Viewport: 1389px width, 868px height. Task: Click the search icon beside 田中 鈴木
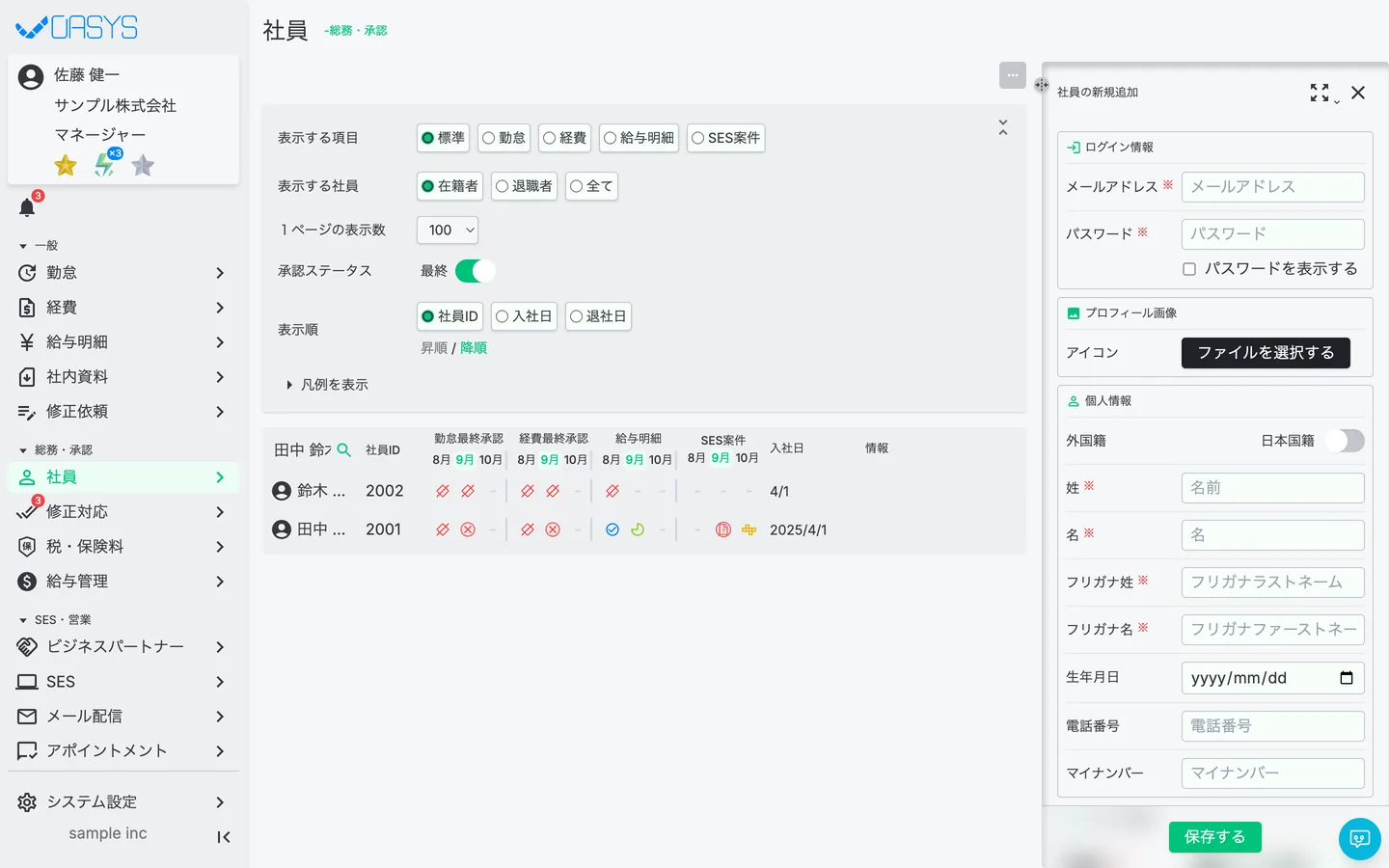coord(343,449)
